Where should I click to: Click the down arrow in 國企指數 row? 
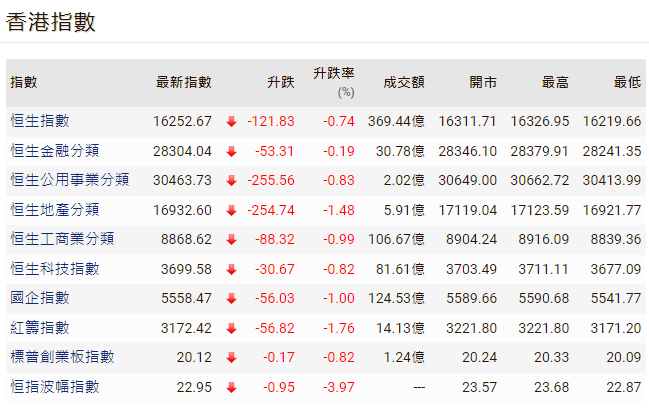pos(231,299)
